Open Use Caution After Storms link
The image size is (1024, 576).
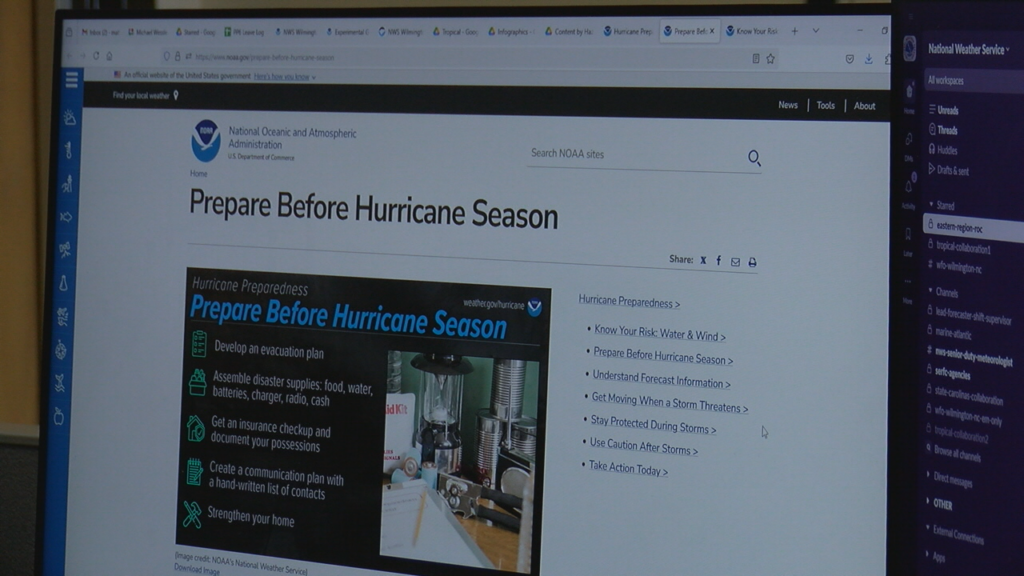pyautogui.click(x=643, y=446)
